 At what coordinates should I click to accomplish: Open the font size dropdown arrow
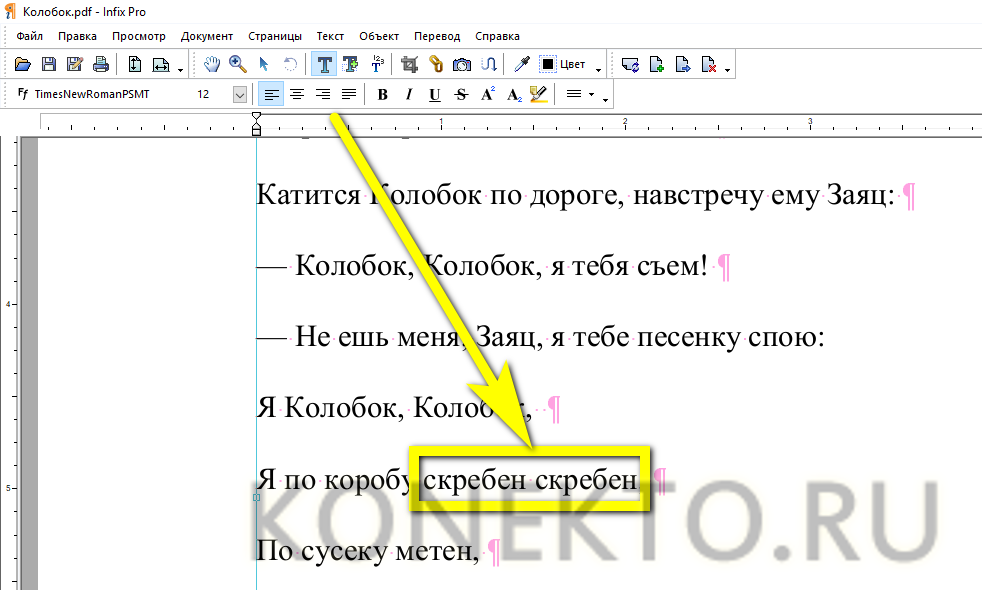tap(240, 95)
